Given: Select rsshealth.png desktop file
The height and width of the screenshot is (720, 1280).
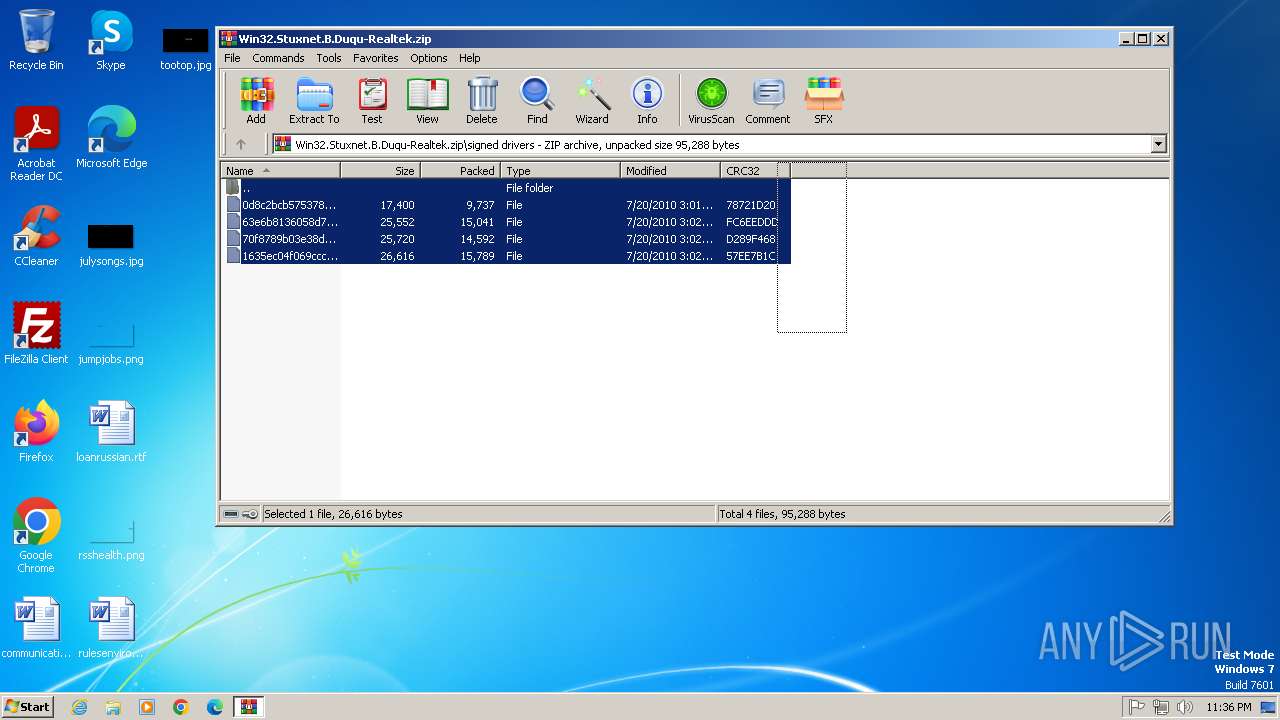Looking at the screenshot, I should pos(111,539).
